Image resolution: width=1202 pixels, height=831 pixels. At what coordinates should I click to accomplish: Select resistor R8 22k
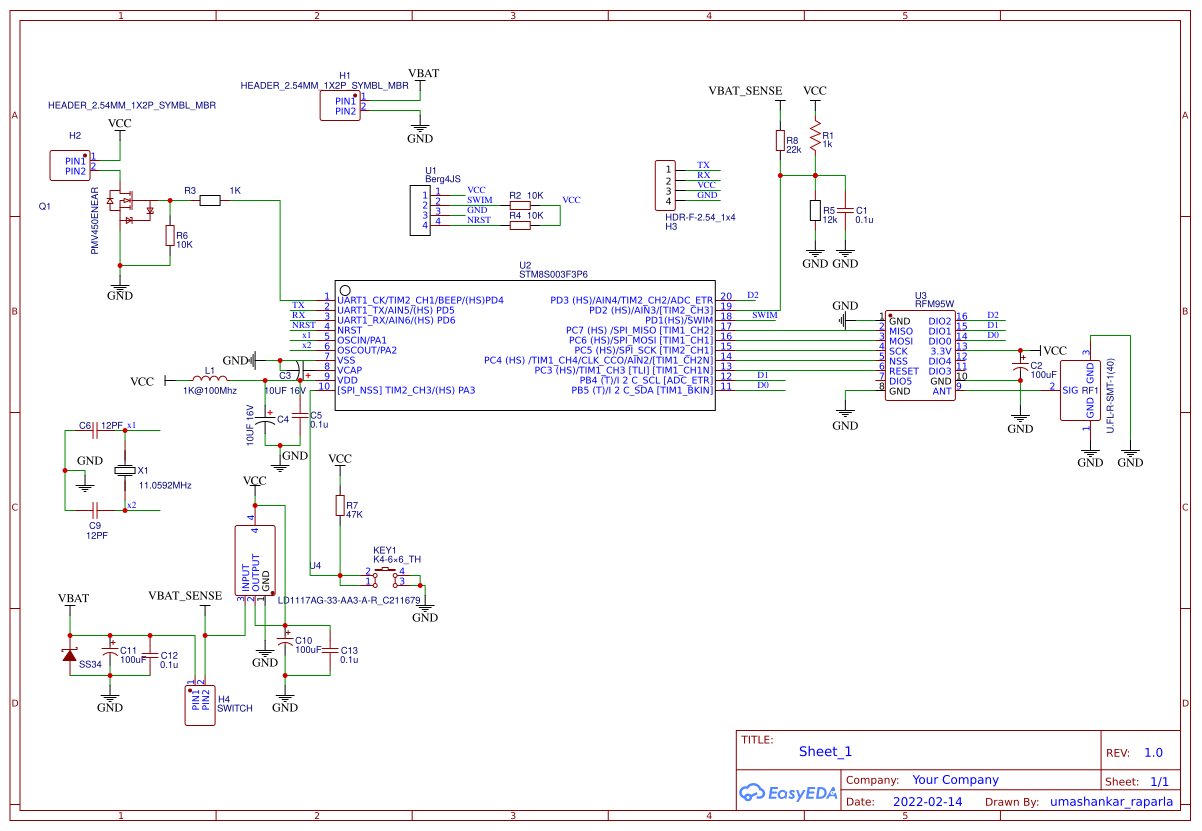tap(780, 138)
